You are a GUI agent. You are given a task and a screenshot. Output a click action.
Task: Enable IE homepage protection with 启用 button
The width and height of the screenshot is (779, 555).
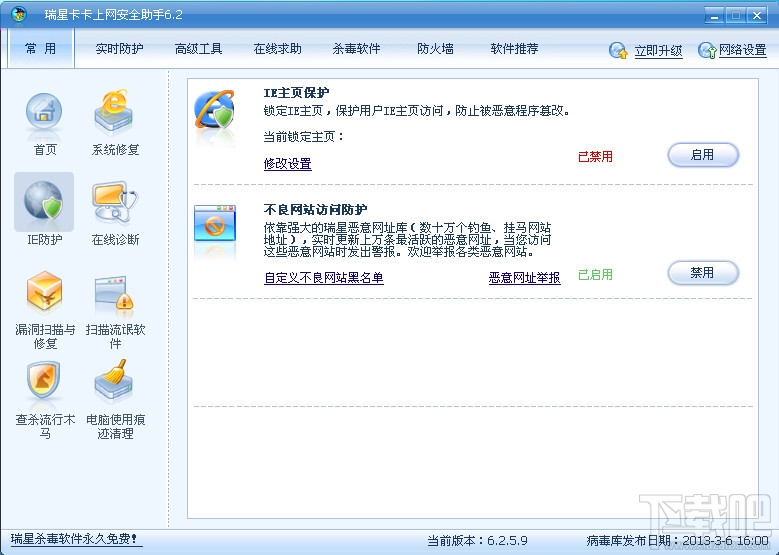click(x=703, y=155)
